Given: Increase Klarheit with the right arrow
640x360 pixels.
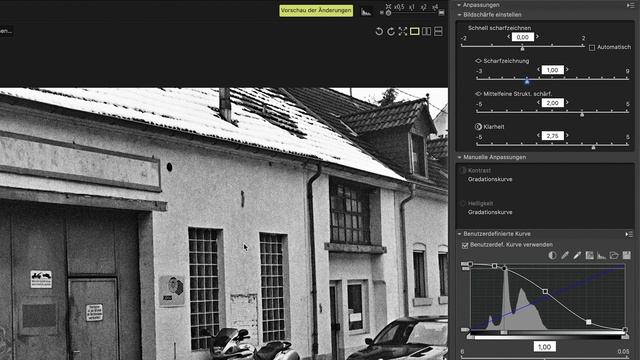Looking at the screenshot, I should click(567, 136).
